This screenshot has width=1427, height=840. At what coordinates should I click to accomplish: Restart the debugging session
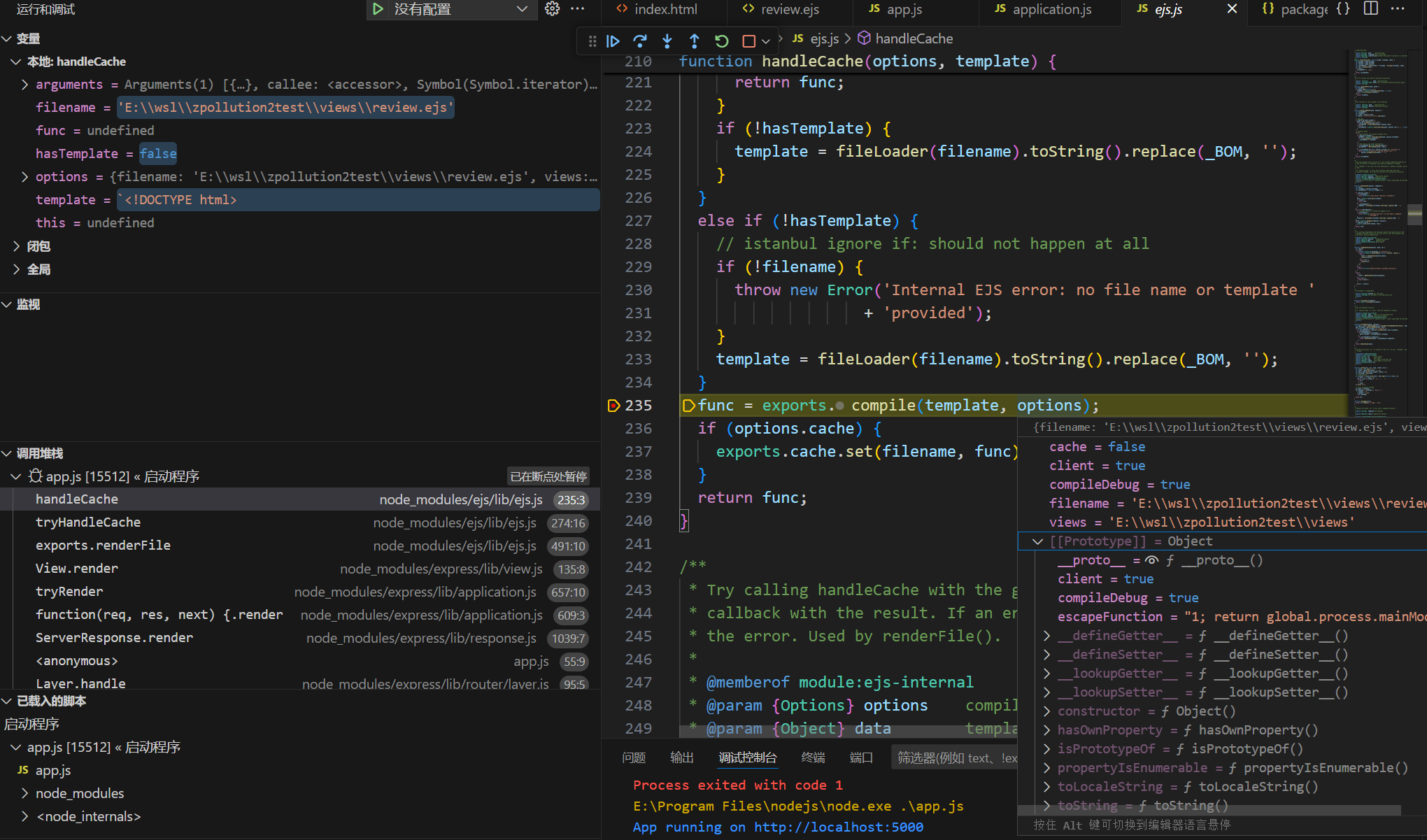click(x=722, y=41)
